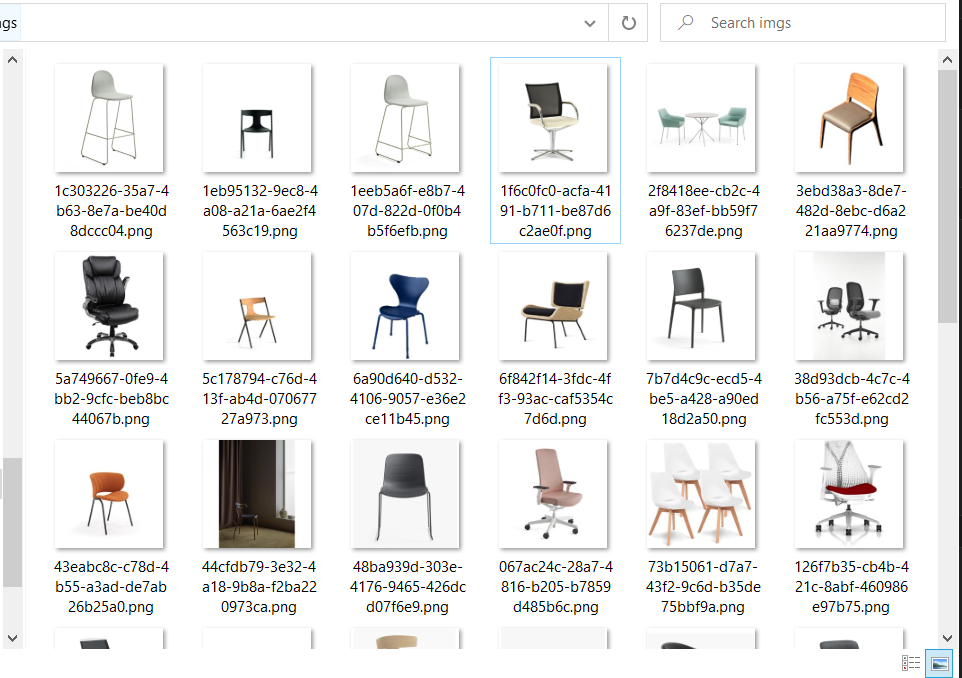The image size is (962, 678).
Task: Select the mesh armchair file 1f6c0fc0
Action: pyautogui.click(x=553, y=117)
